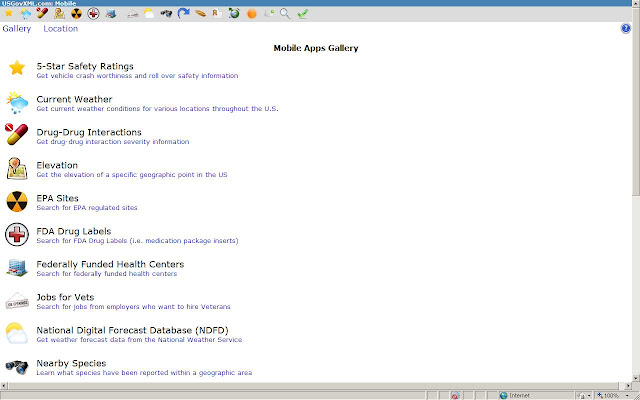Open the Drug-Drug Interactions app link
Image resolution: width=640 pixels, height=400 pixels.
89,132
